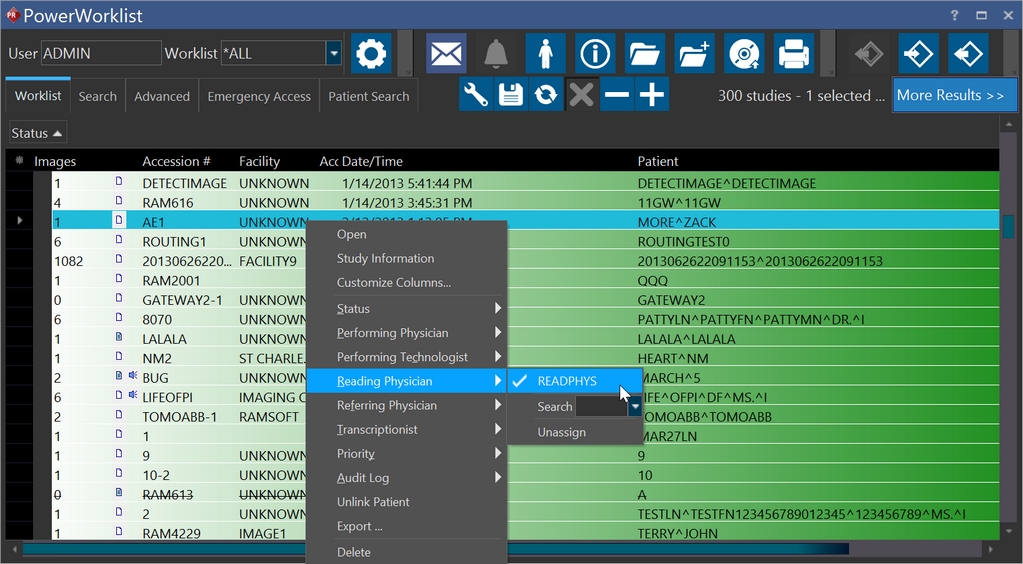Click the envelope messages icon
1023x564 pixels.
446,53
